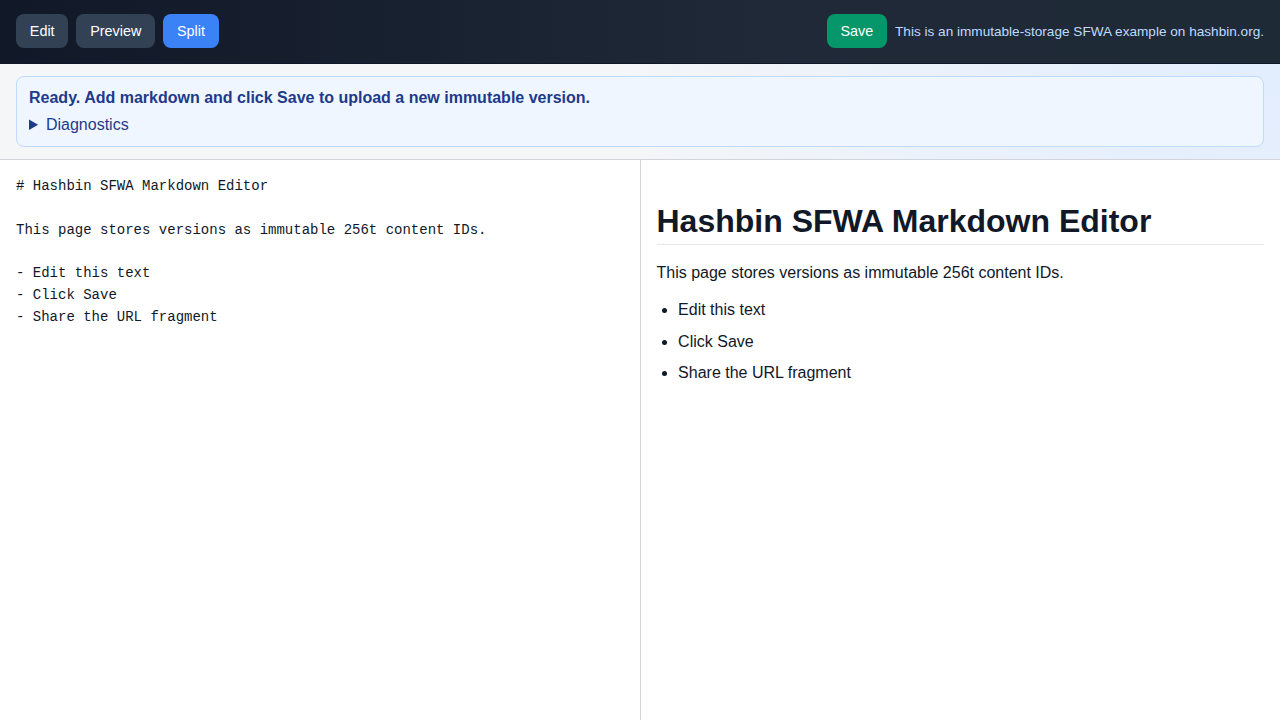Click empty space in the markdown editor
This screenshot has height=720, width=1280.
[x=320, y=520]
